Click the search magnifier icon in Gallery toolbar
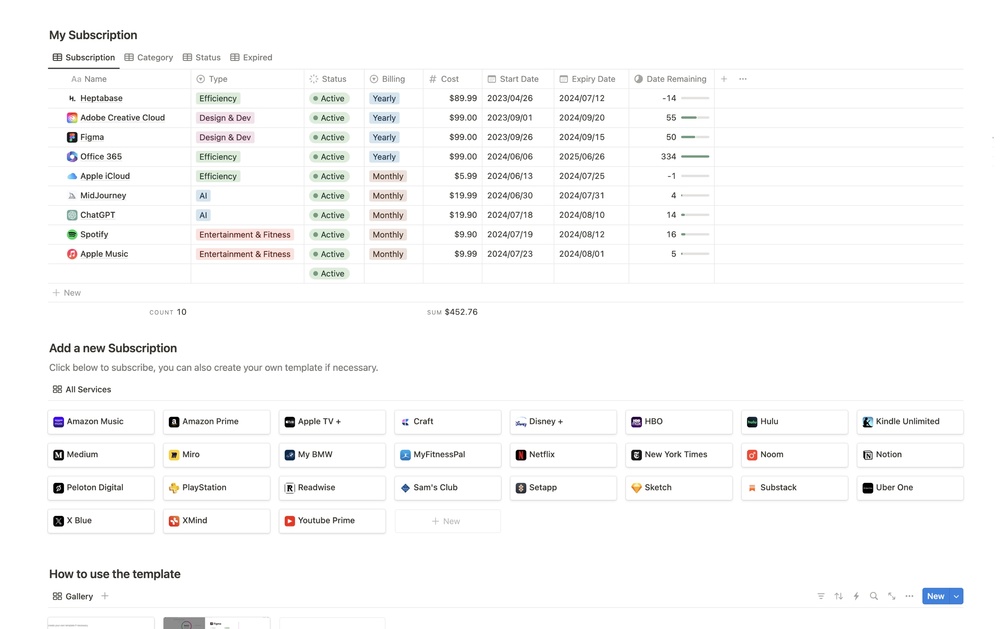 click(x=874, y=596)
